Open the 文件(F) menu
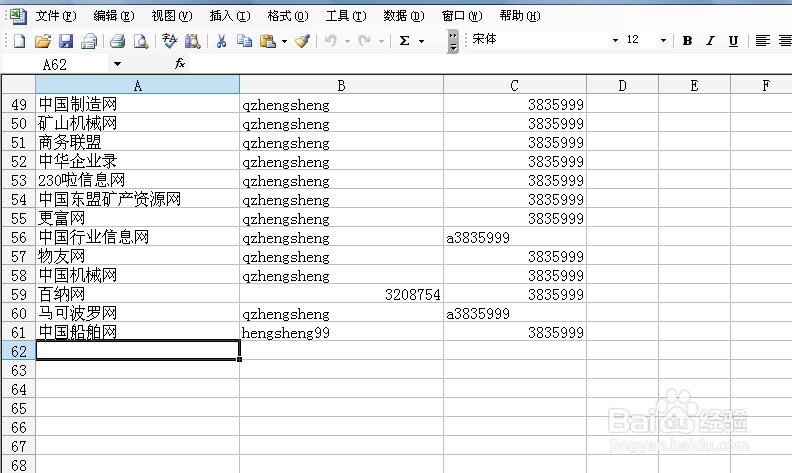The width and height of the screenshot is (792, 473). point(56,16)
